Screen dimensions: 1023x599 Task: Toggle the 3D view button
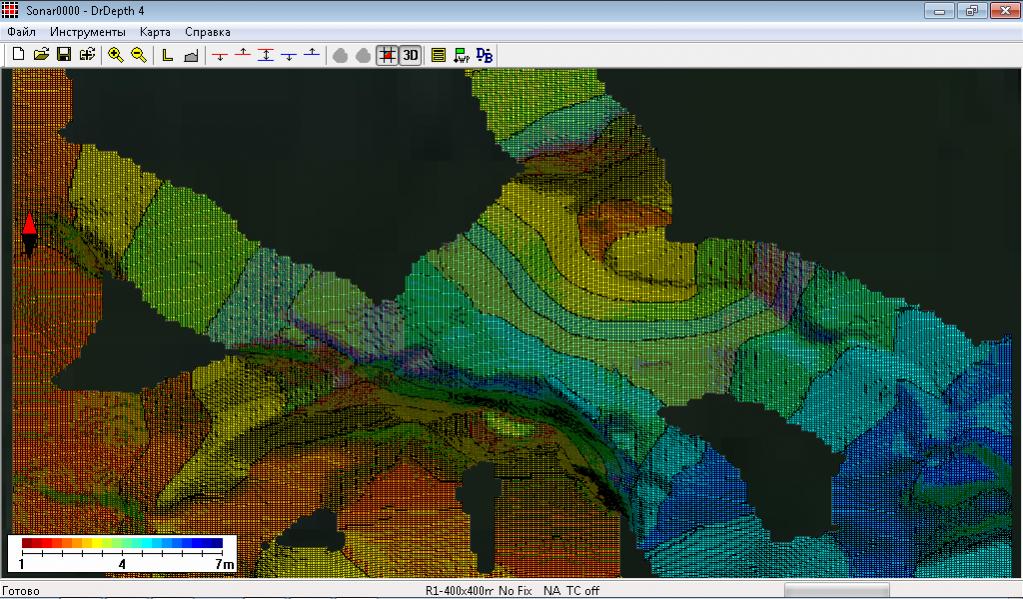(x=410, y=55)
